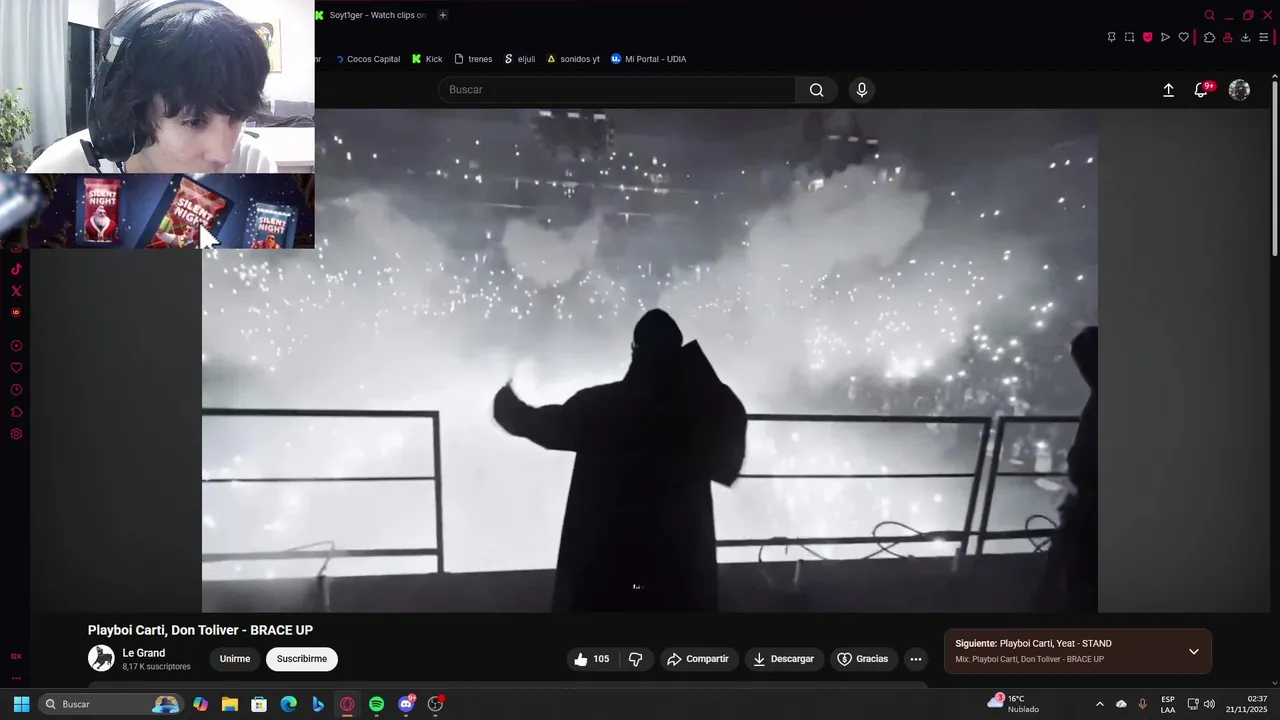Open a new browser tab
The image size is (1280, 720).
(443, 15)
